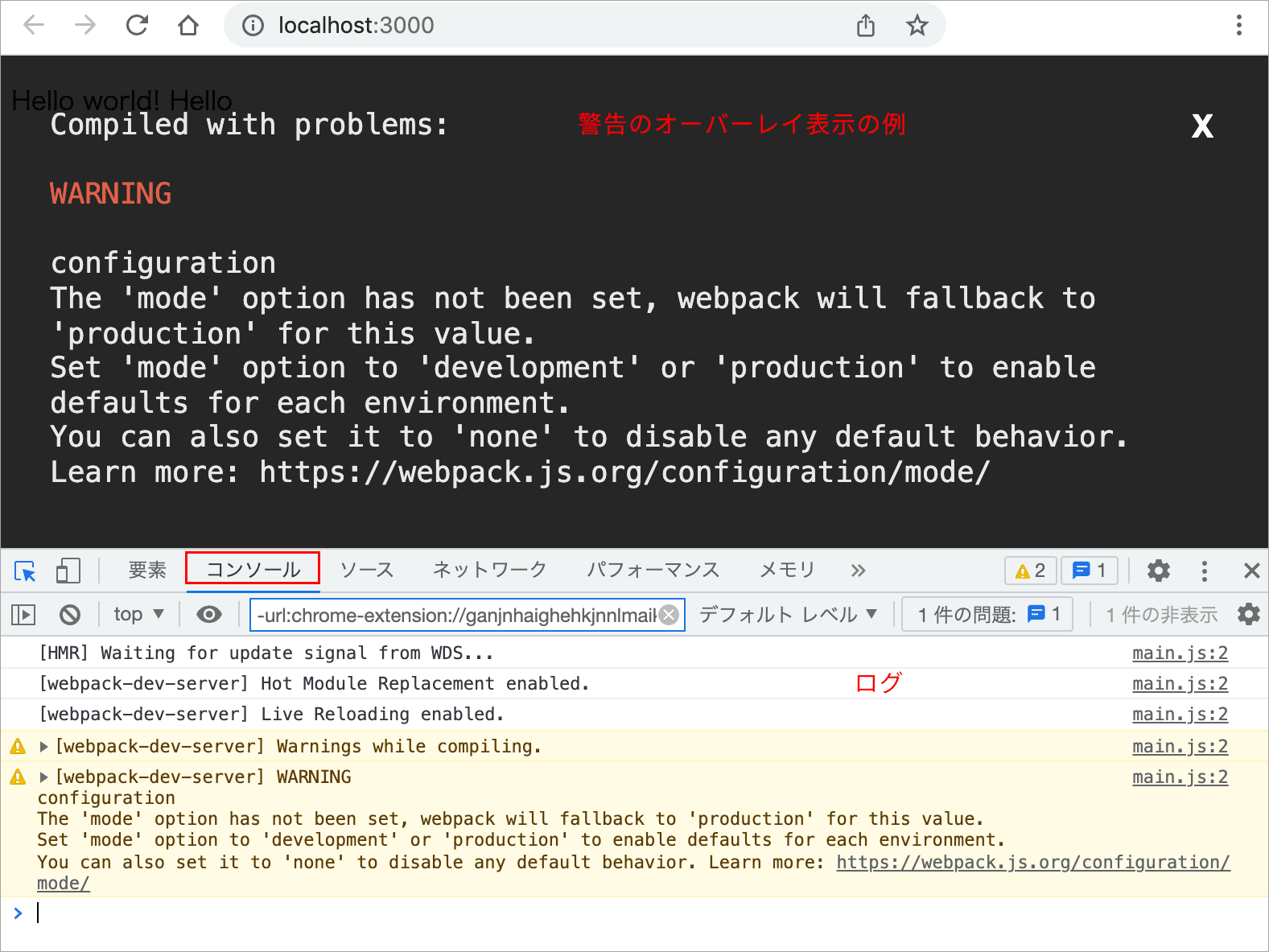Open the 1 件の問題 issues button
The height and width of the screenshot is (952, 1269).
[x=987, y=615]
